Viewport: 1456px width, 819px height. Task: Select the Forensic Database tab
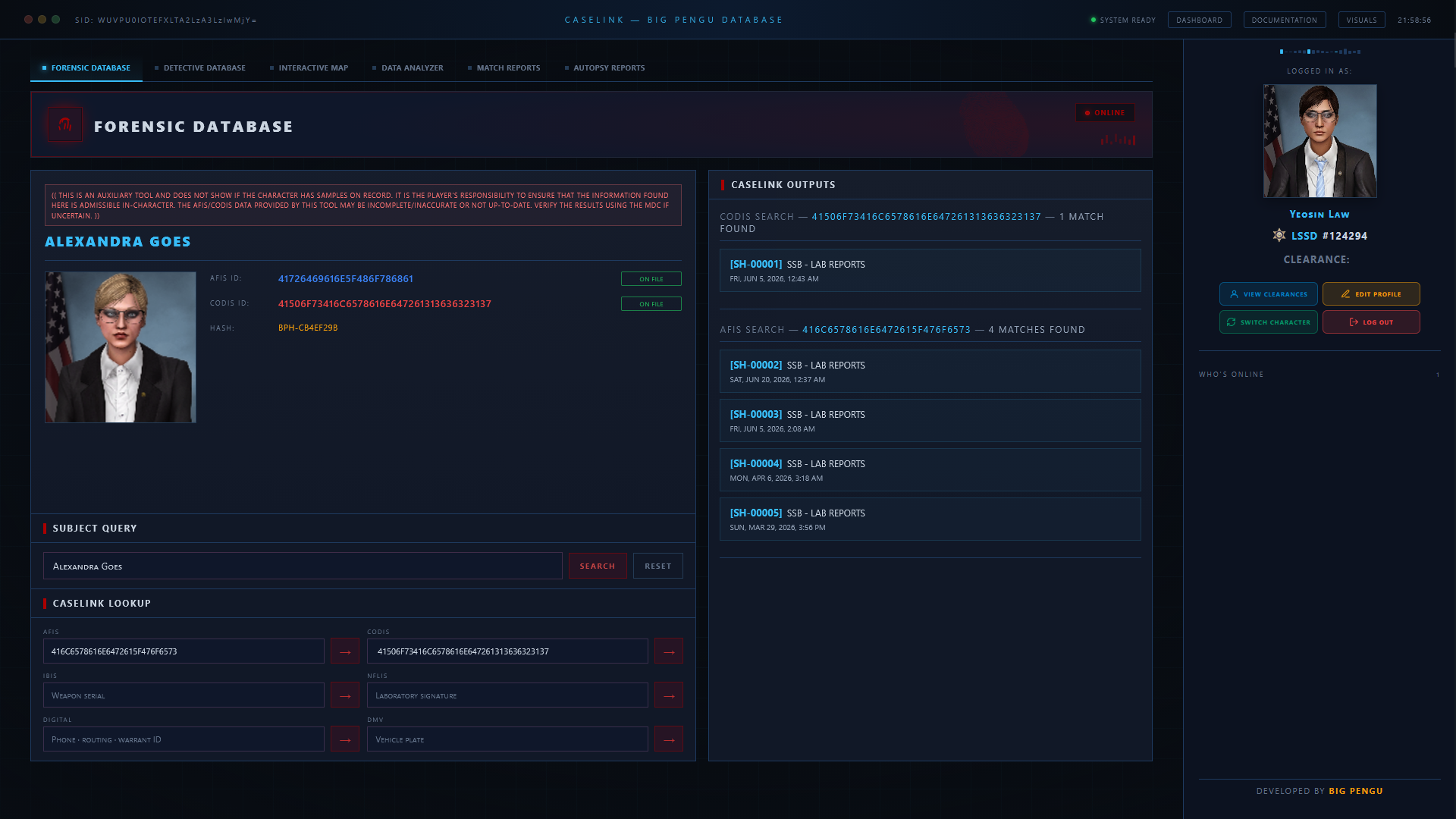click(86, 68)
